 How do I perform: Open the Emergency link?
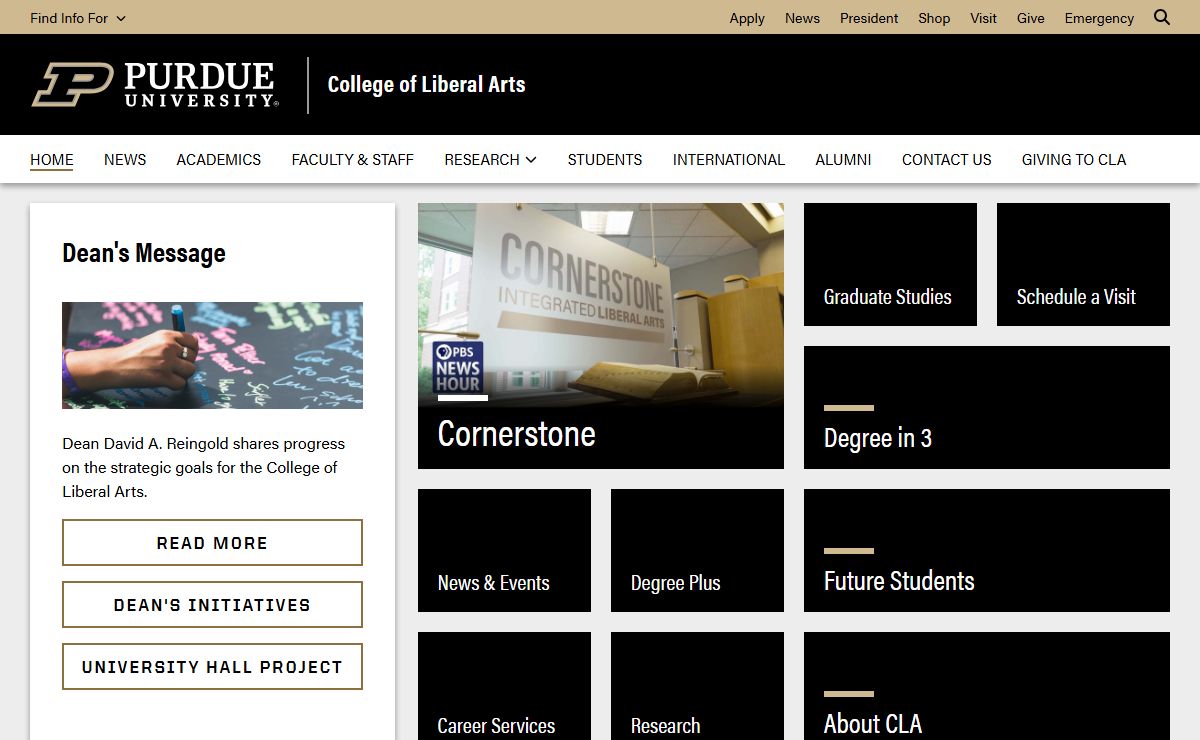click(x=1099, y=18)
